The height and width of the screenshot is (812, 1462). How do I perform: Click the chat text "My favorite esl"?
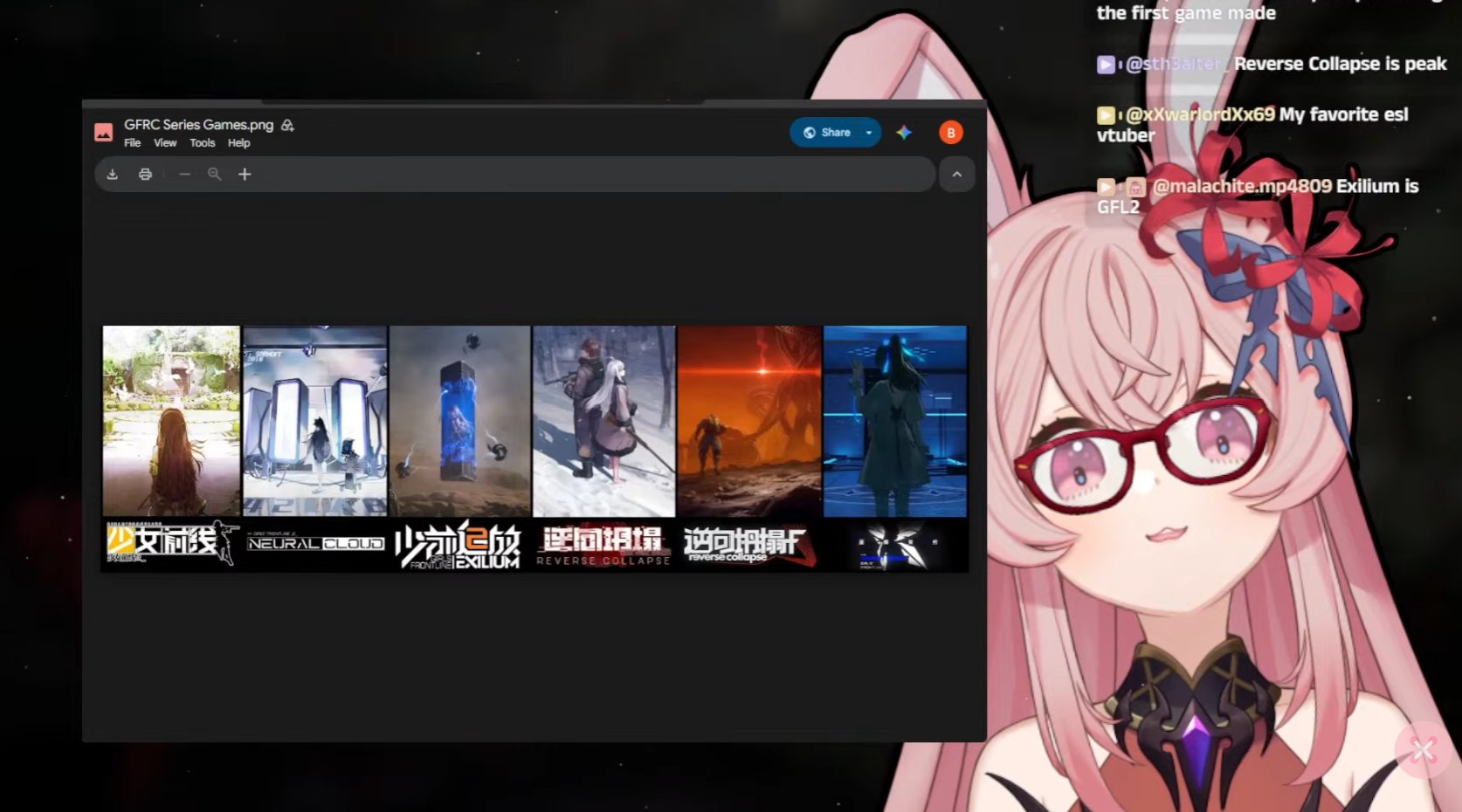(1344, 114)
